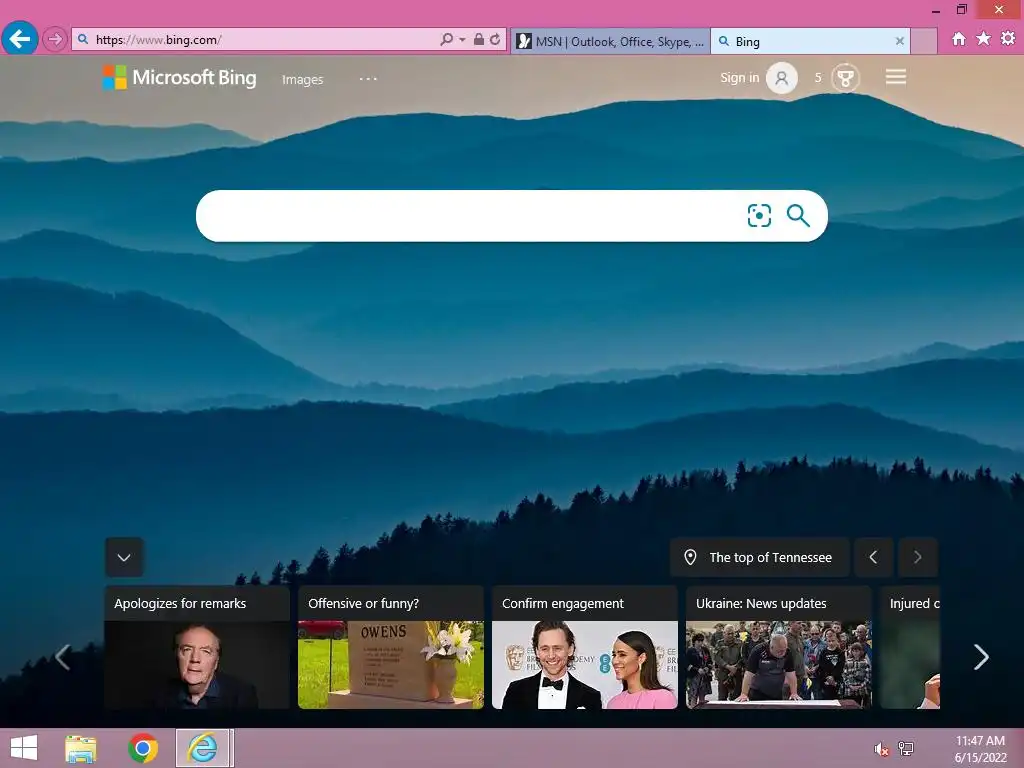Image resolution: width=1024 pixels, height=768 pixels.
Task: Open network status tray icon
Action: click(906, 748)
